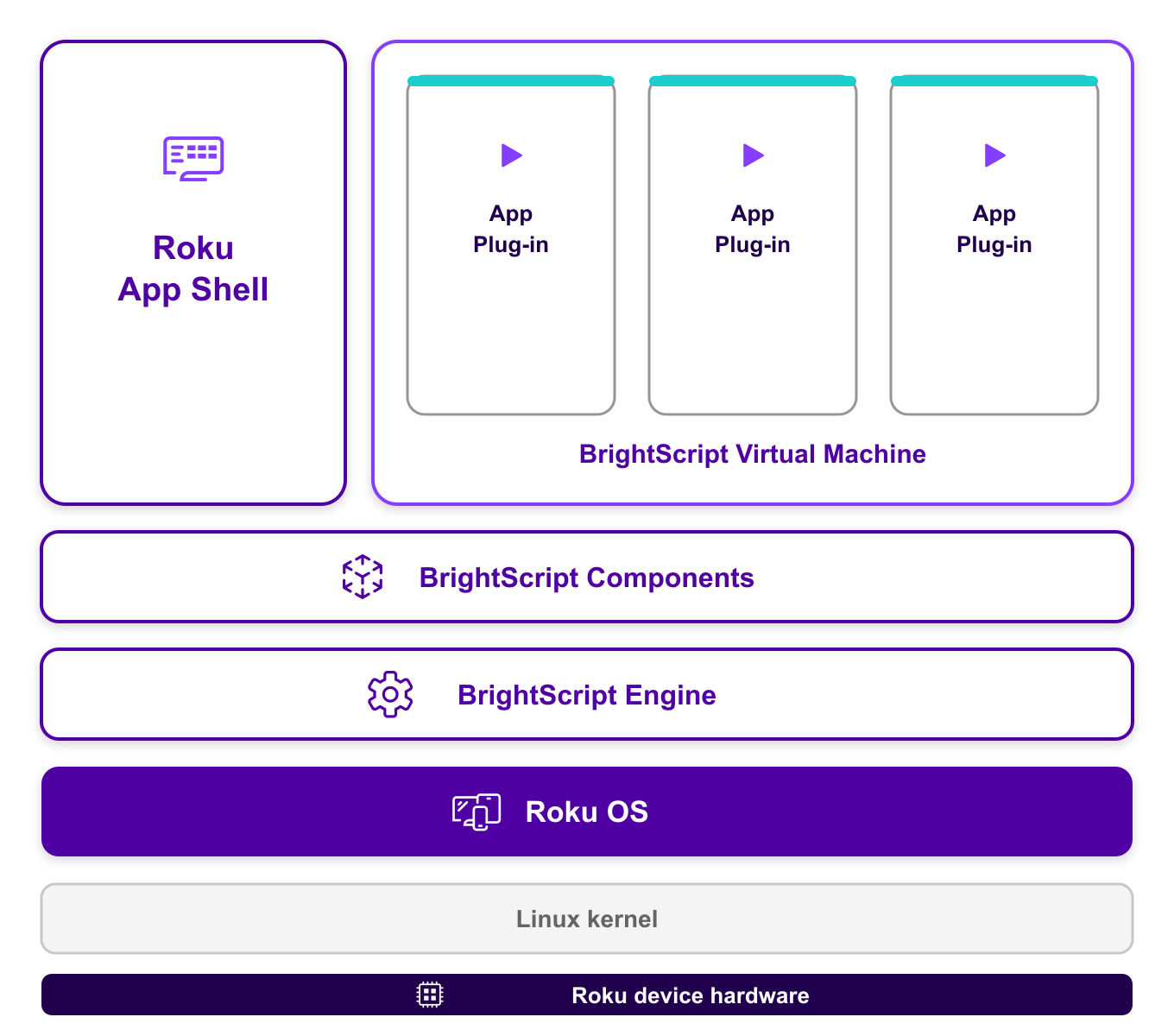Image resolution: width=1174 pixels, height=1036 pixels.
Task: Click the "Linux kernel" text
Action: click(587, 919)
